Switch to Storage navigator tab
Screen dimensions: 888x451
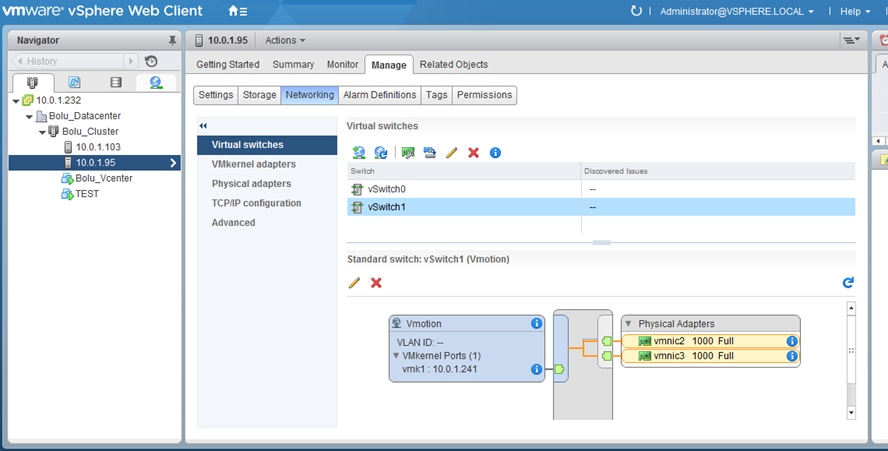coord(116,83)
